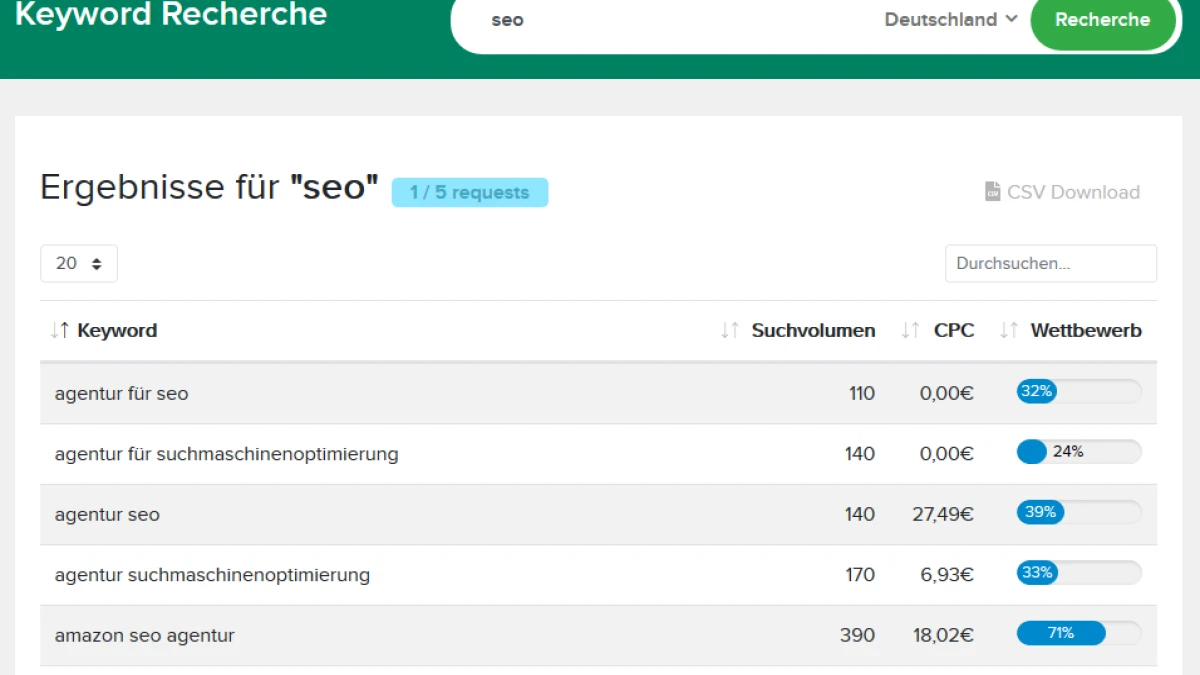Click the 'Ergebnisse für seo' heading
Screen dimensions: 1200x675
(209, 188)
